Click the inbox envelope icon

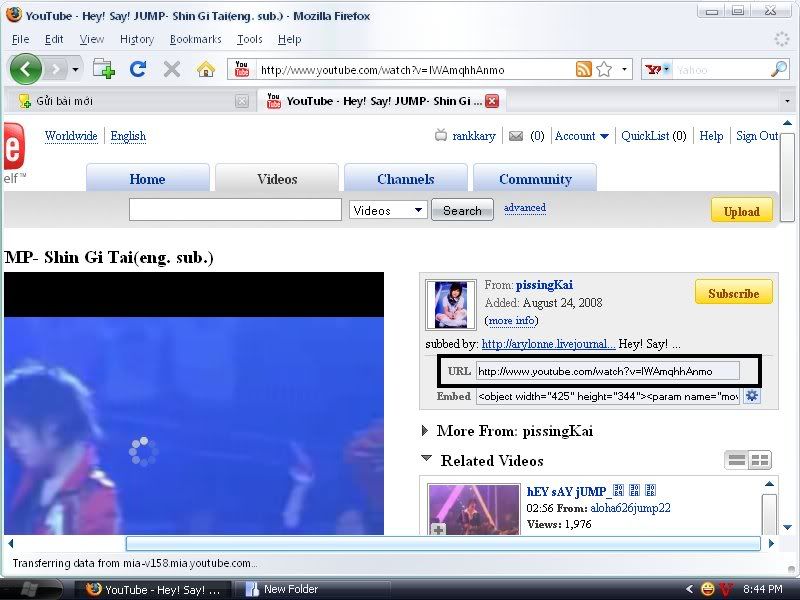[x=516, y=136]
